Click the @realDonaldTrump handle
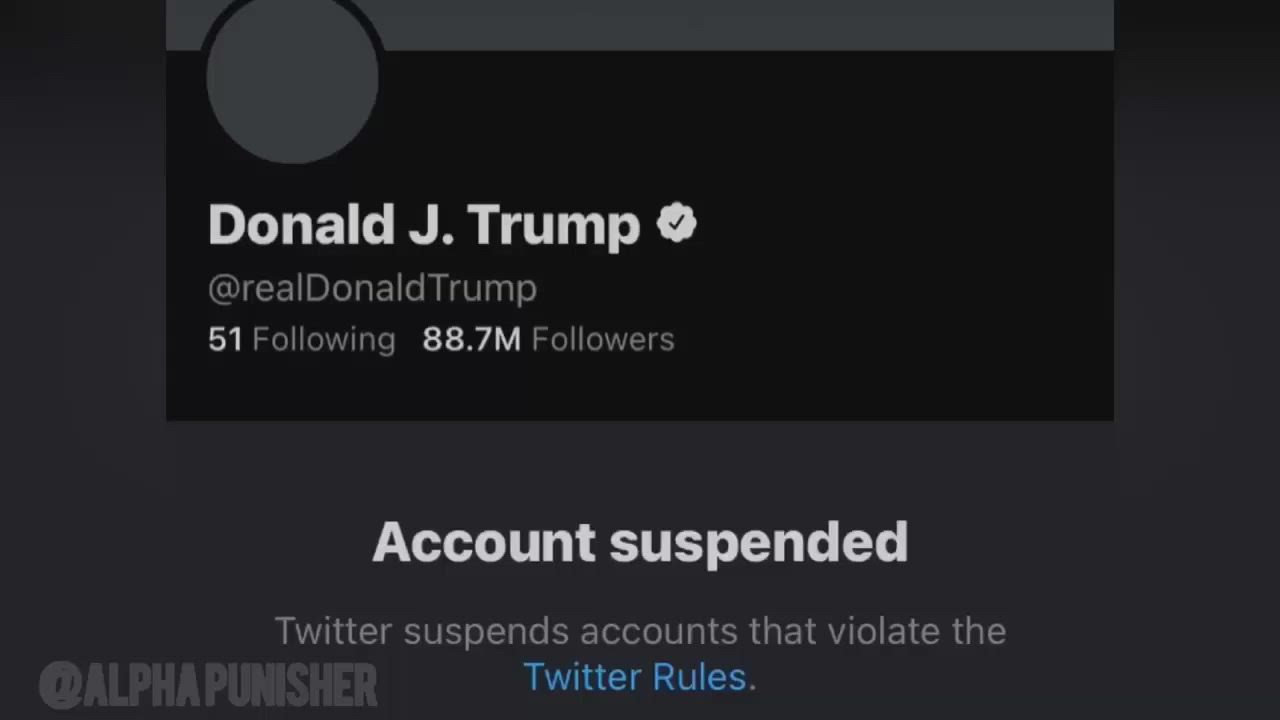Image resolution: width=1280 pixels, height=720 pixels. tap(372, 289)
